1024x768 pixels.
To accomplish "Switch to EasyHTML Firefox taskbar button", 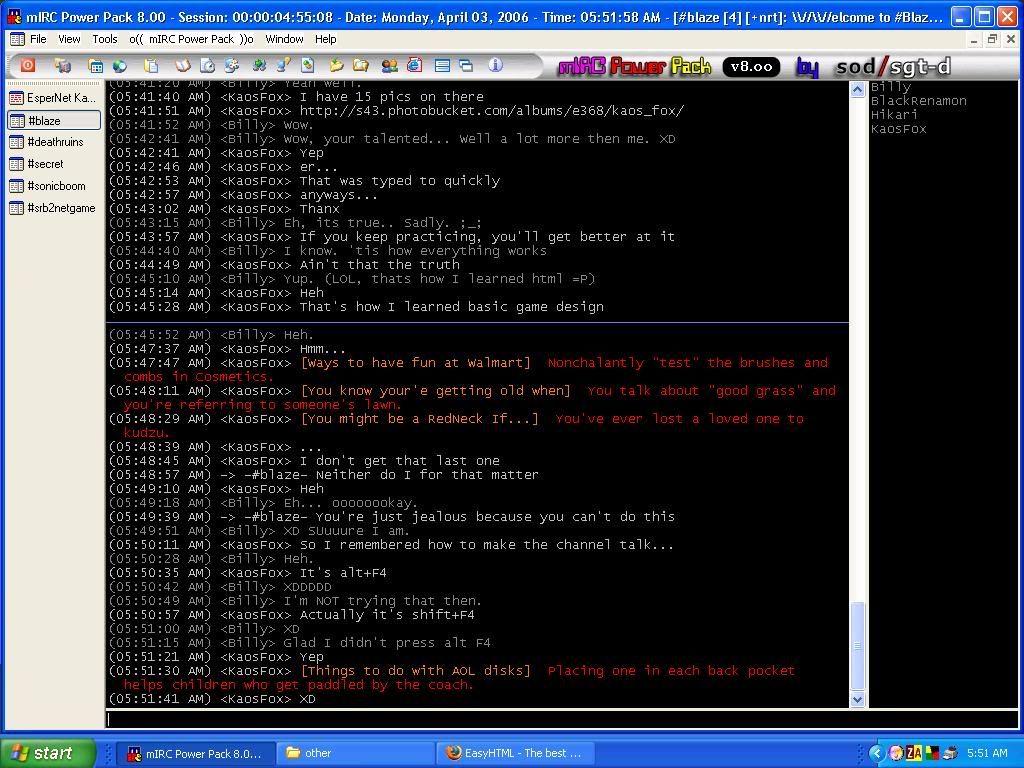I will 515,753.
